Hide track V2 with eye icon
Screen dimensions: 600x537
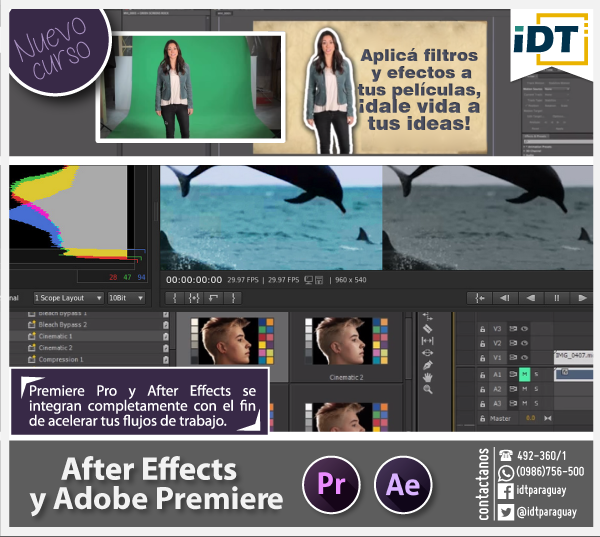click(x=525, y=343)
